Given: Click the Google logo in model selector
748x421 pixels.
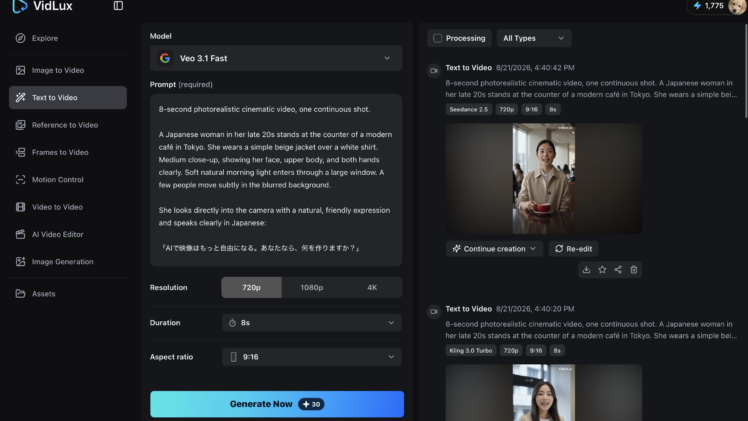Looking at the screenshot, I should click(165, 58).
